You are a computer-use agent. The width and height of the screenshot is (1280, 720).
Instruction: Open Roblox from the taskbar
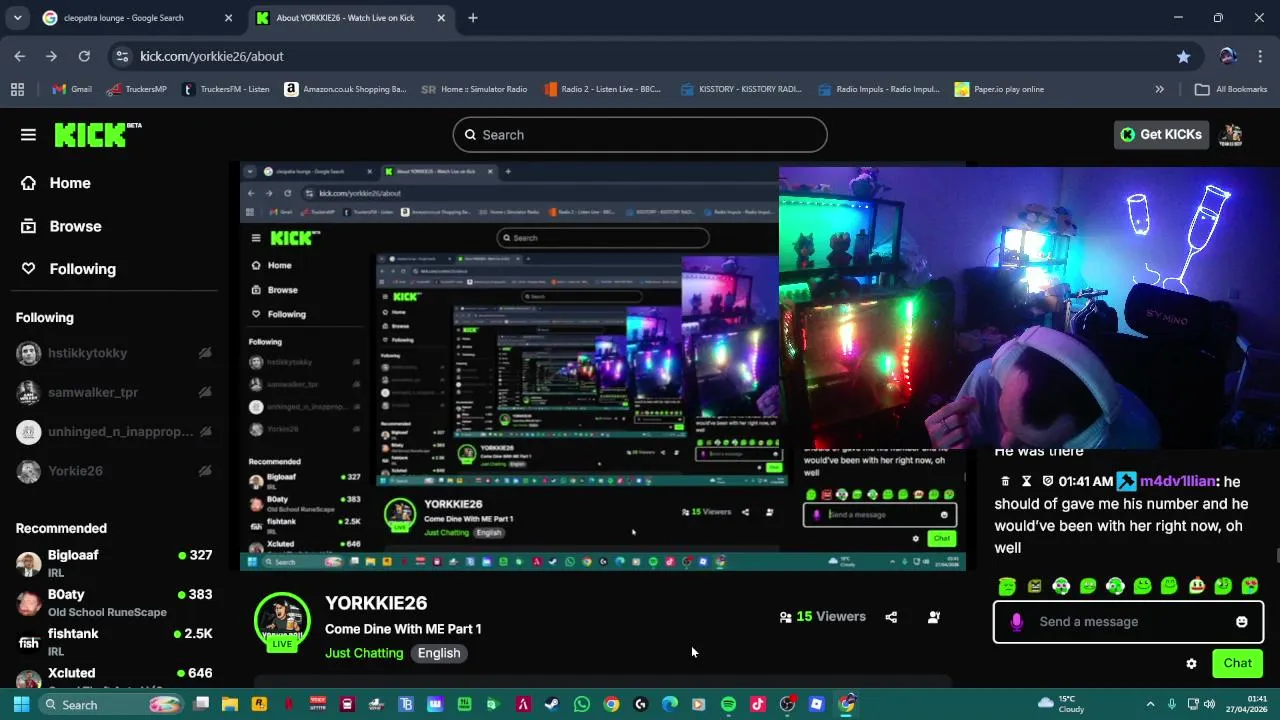(x=816, y=704)
